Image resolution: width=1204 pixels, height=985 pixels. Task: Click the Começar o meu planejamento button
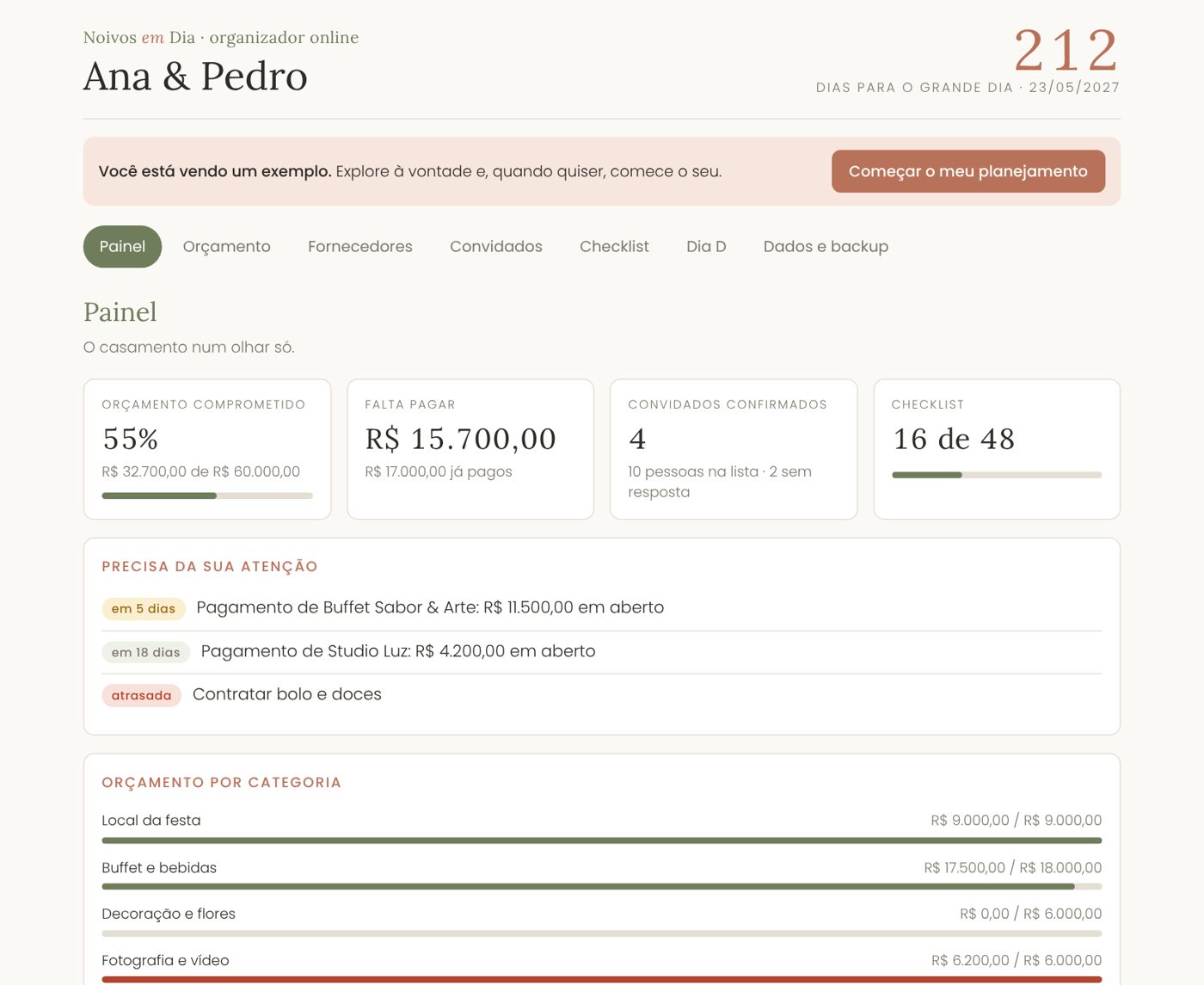coord(968,171)
